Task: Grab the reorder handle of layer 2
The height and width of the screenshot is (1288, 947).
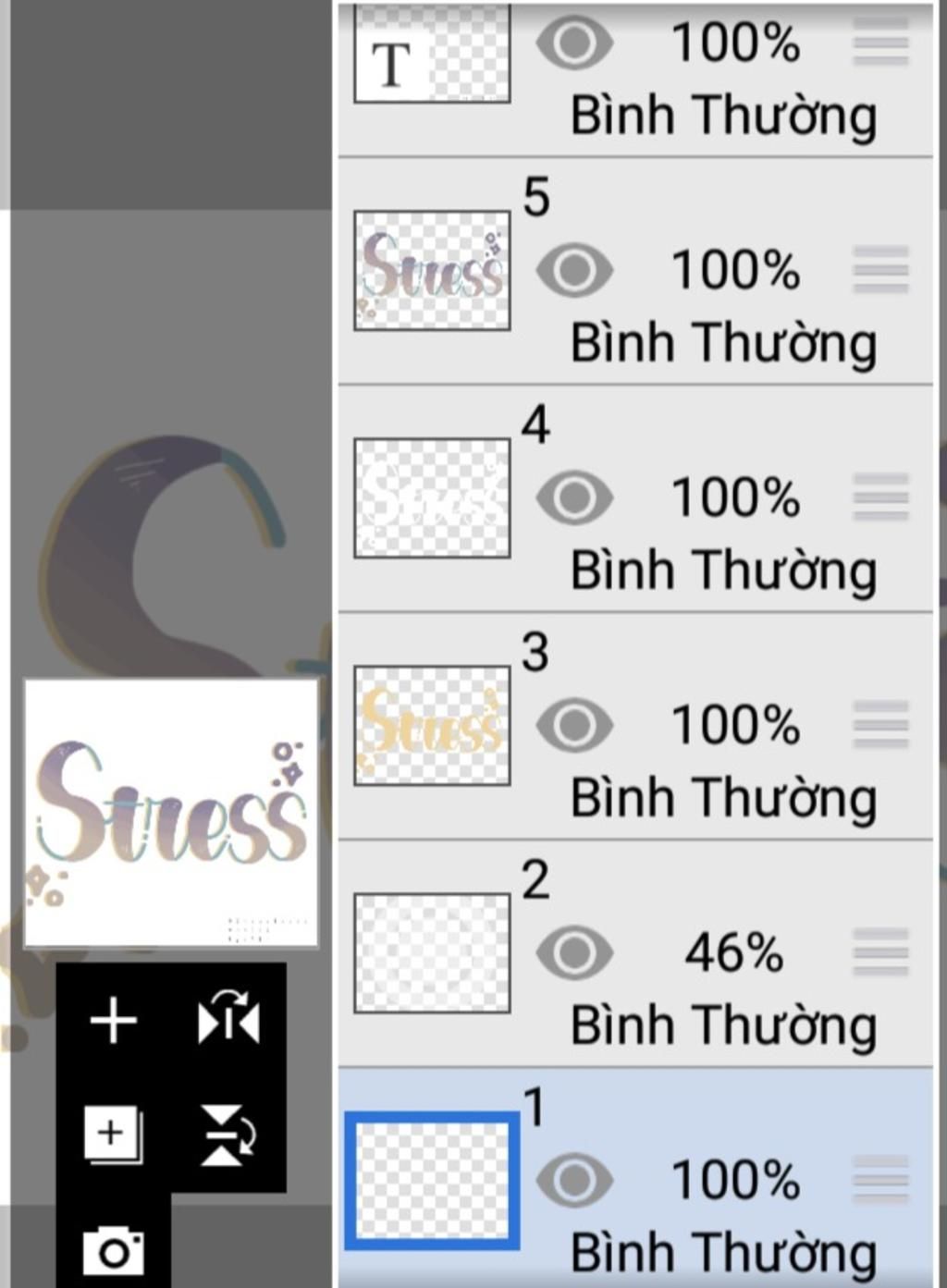Action: pos(880,953)
